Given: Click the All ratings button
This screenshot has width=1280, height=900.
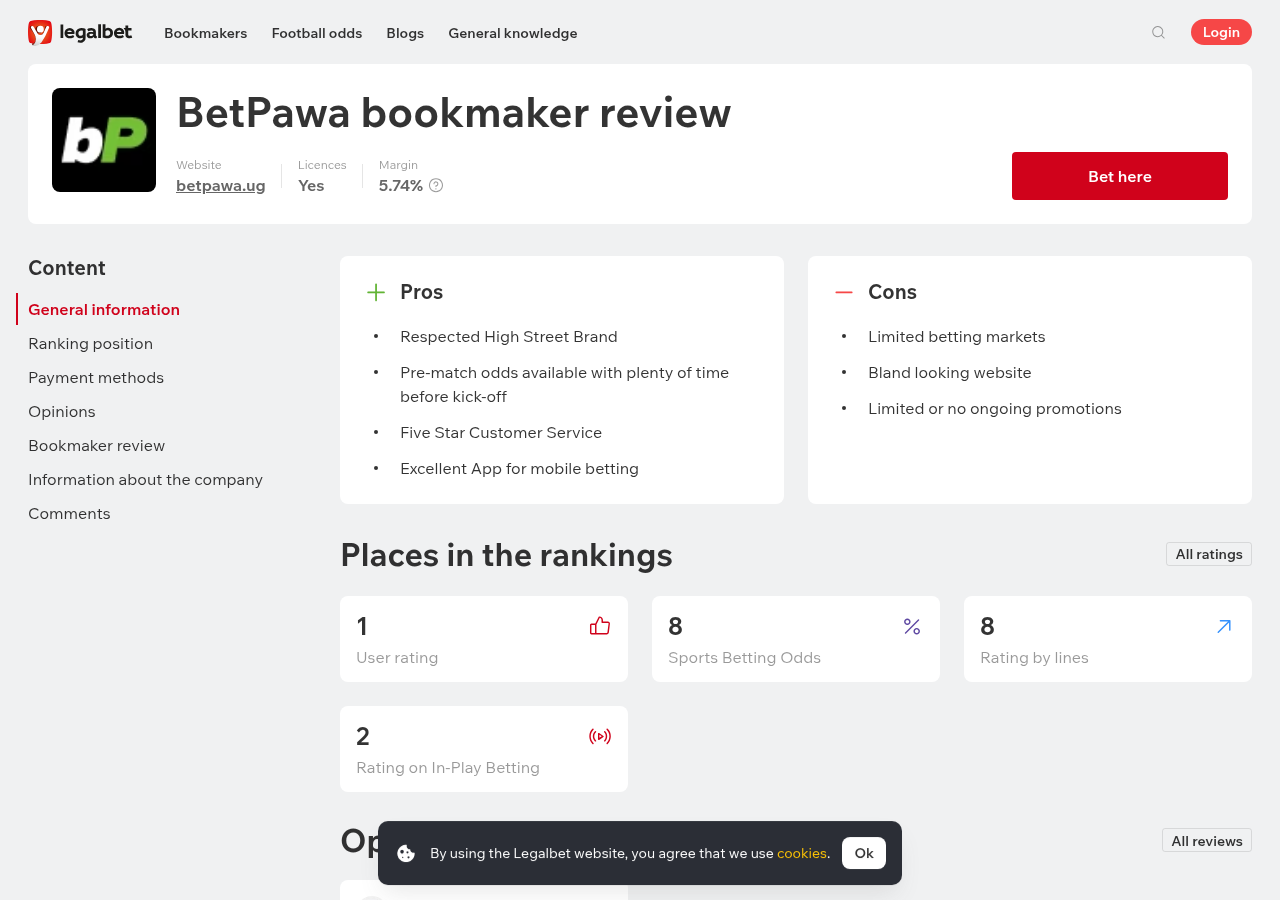Looking at the screenshot, I should coord(1209,554).
